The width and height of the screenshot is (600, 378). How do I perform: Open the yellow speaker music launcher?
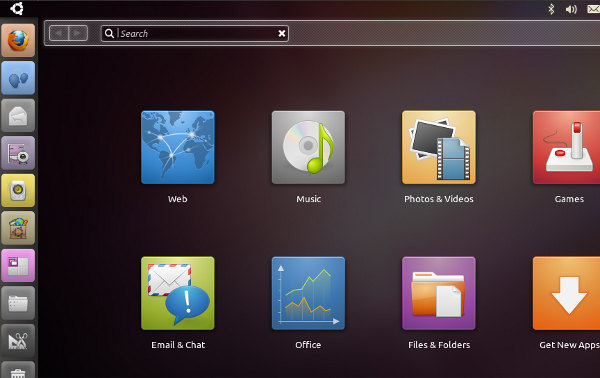click(x=18, y=190)
